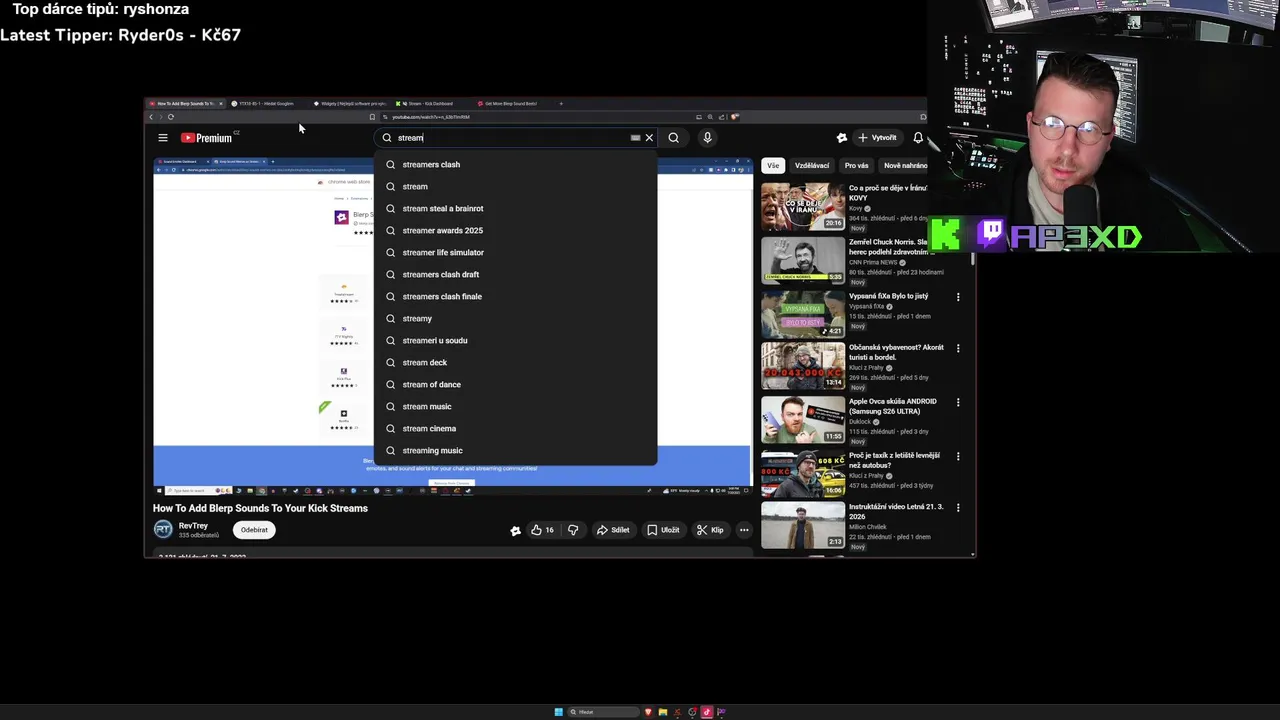This screenshot has width=1280, height=720.
Task: Select the Pro vás filter chip
Action: 856,165
